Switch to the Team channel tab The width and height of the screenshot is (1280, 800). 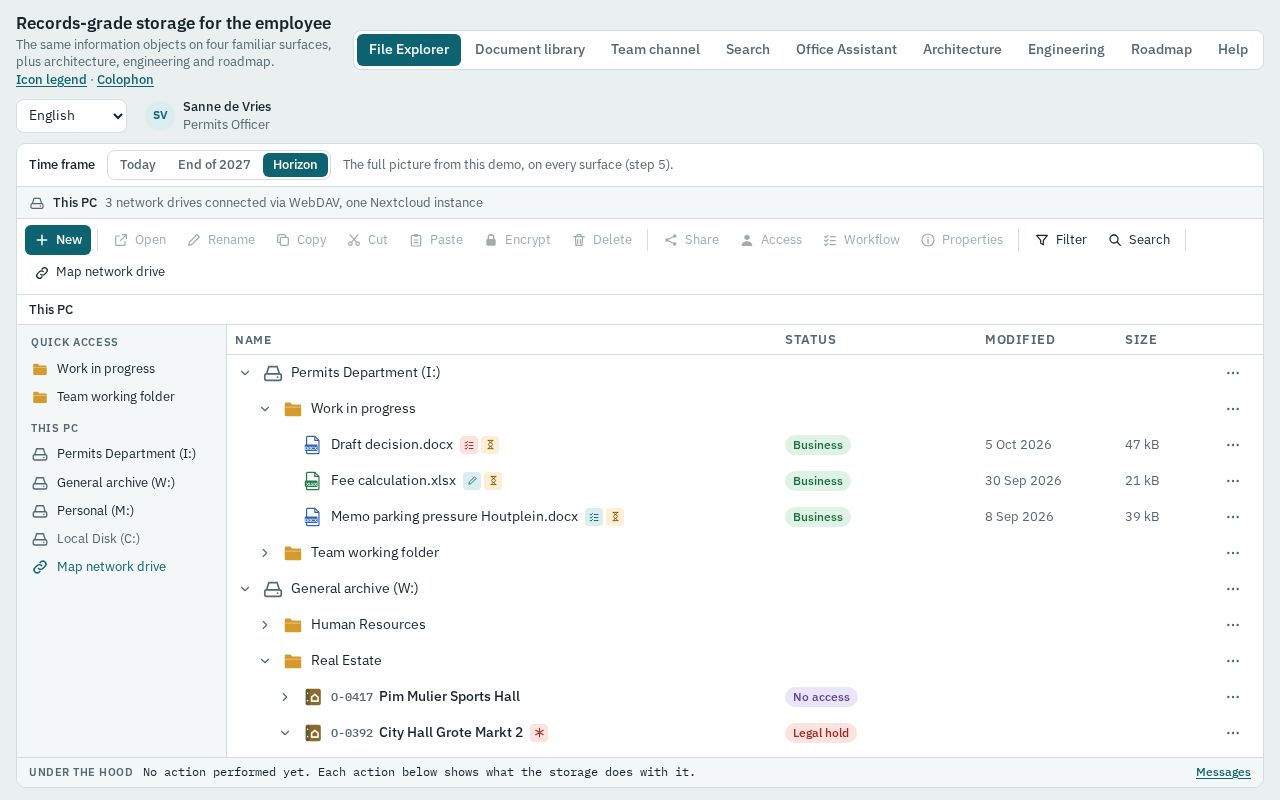tap(655, 50)
